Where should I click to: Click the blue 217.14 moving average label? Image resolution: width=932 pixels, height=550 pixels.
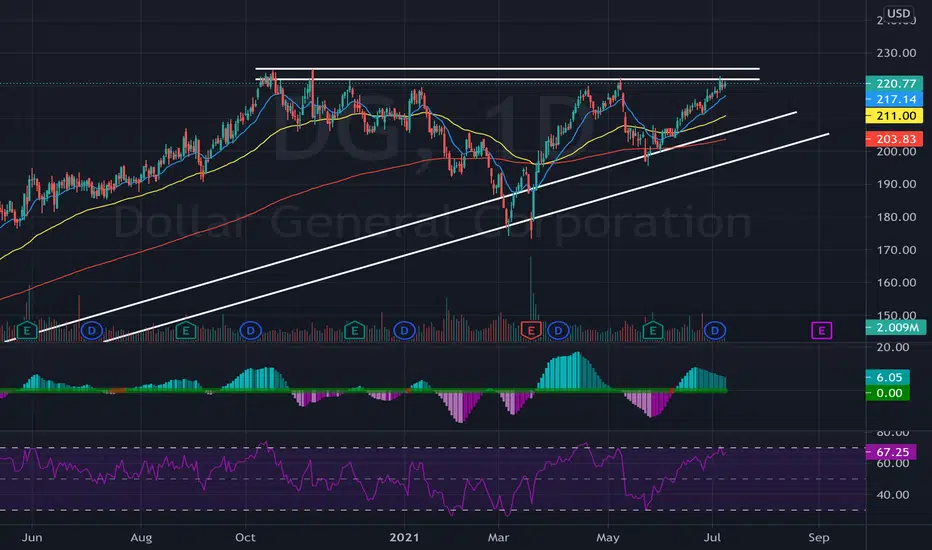click(895, 99)
